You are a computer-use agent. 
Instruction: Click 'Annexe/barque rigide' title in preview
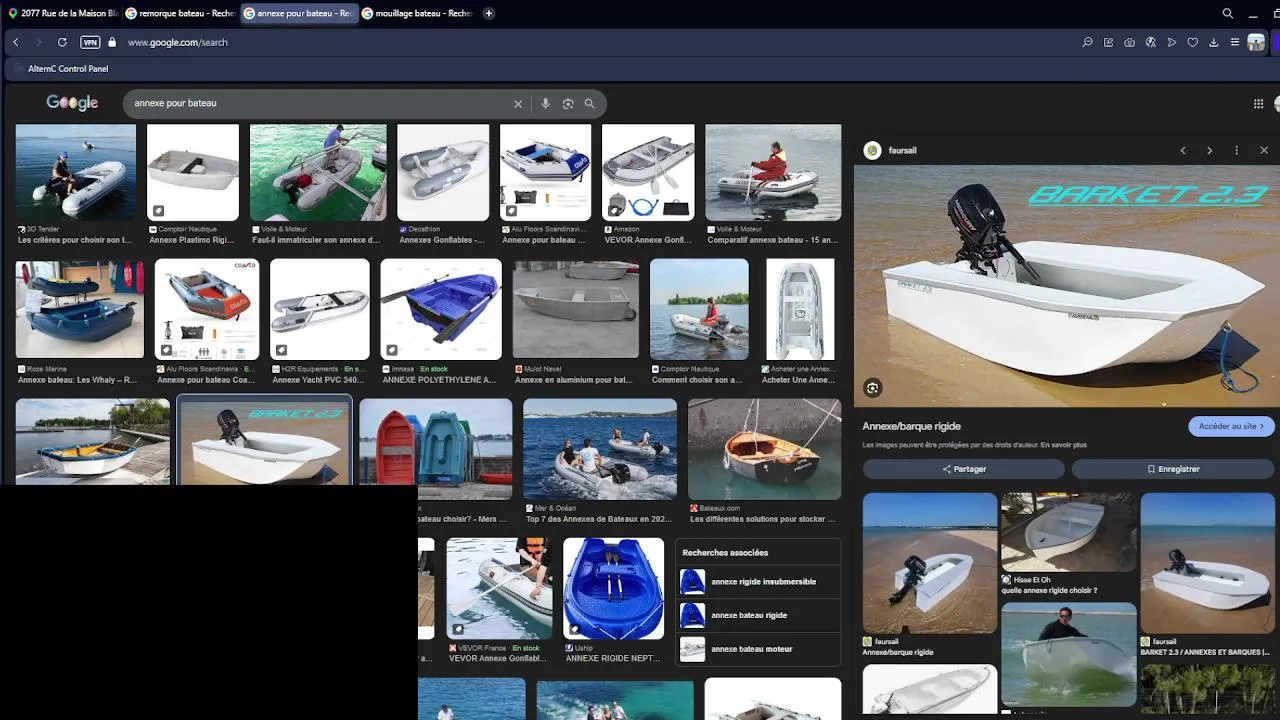(911, 427)
